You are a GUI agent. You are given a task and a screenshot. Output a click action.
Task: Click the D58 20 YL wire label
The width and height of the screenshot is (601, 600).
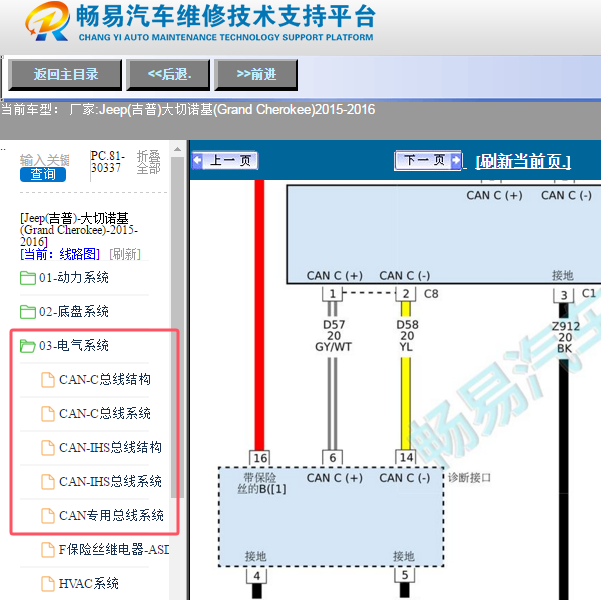[x=407, y=336]
